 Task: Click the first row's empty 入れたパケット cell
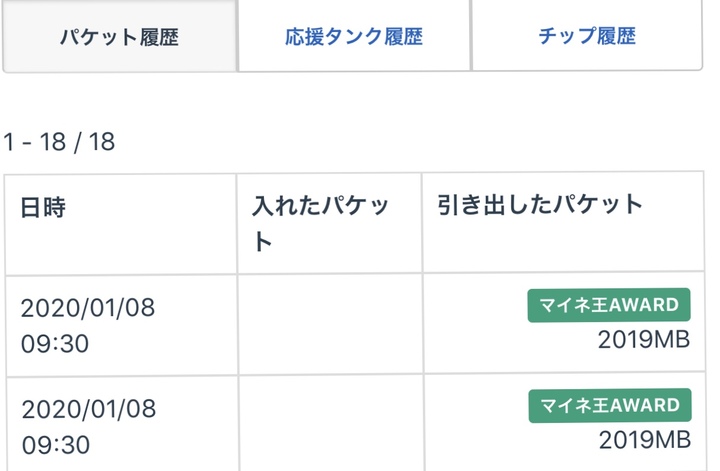[x=329, y=324]
